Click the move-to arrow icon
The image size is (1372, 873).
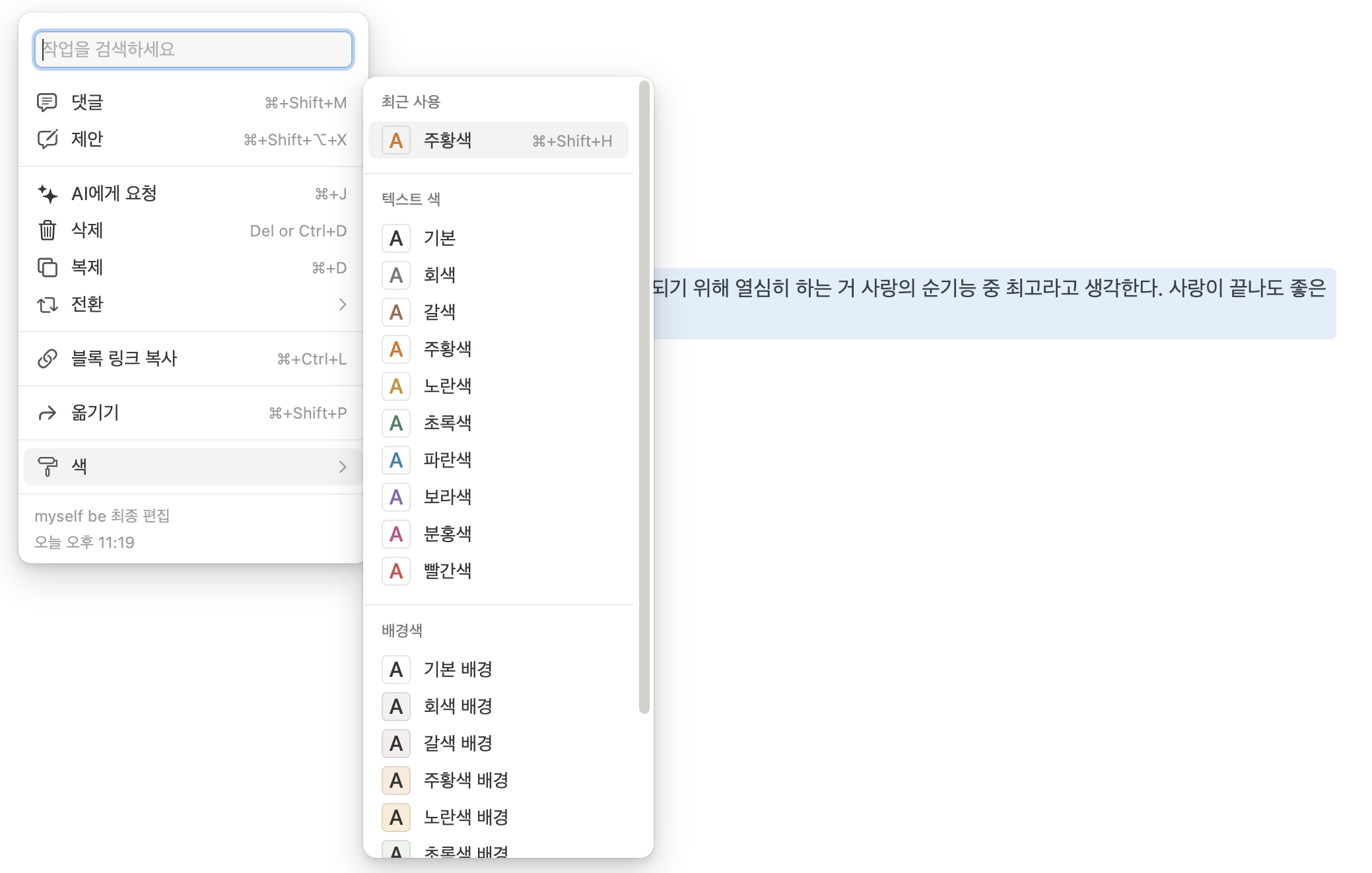(x=47, y=413)
